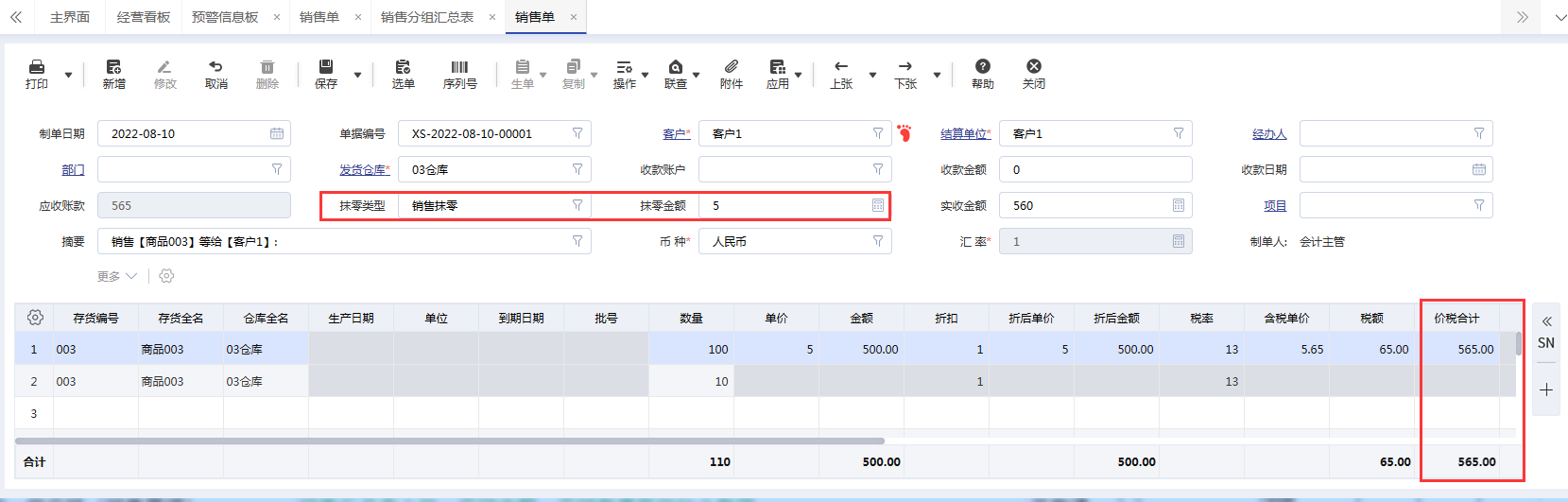1568x502 pixels.
Task: Click the 抹零金额 input field
Action: 784,206
